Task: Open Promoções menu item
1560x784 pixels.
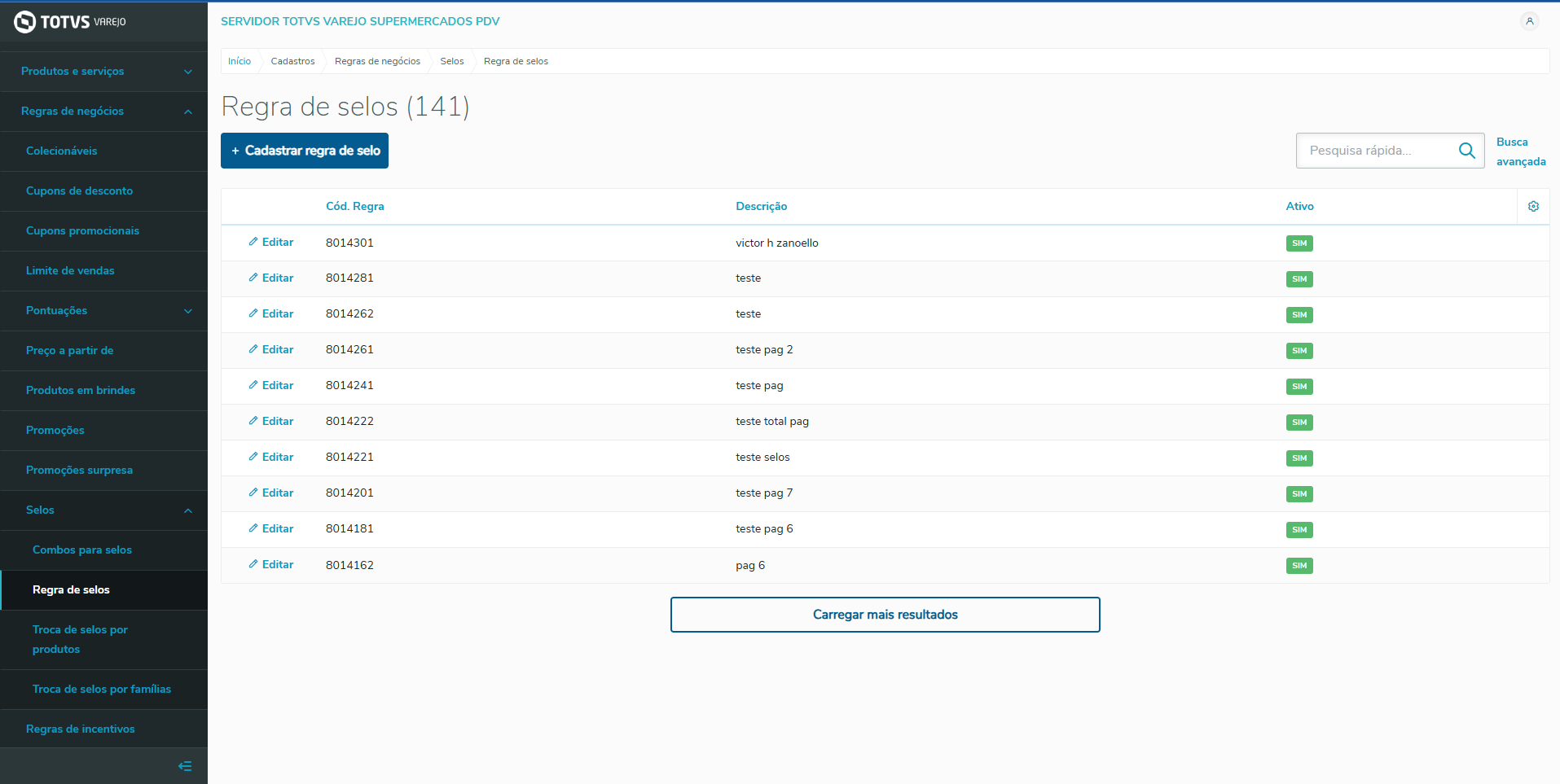Action: pos(103,431)
